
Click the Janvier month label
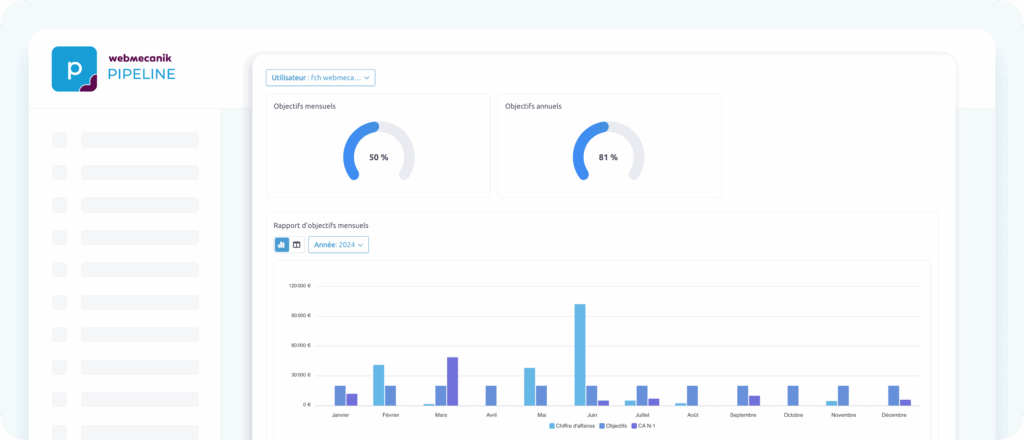340,413
